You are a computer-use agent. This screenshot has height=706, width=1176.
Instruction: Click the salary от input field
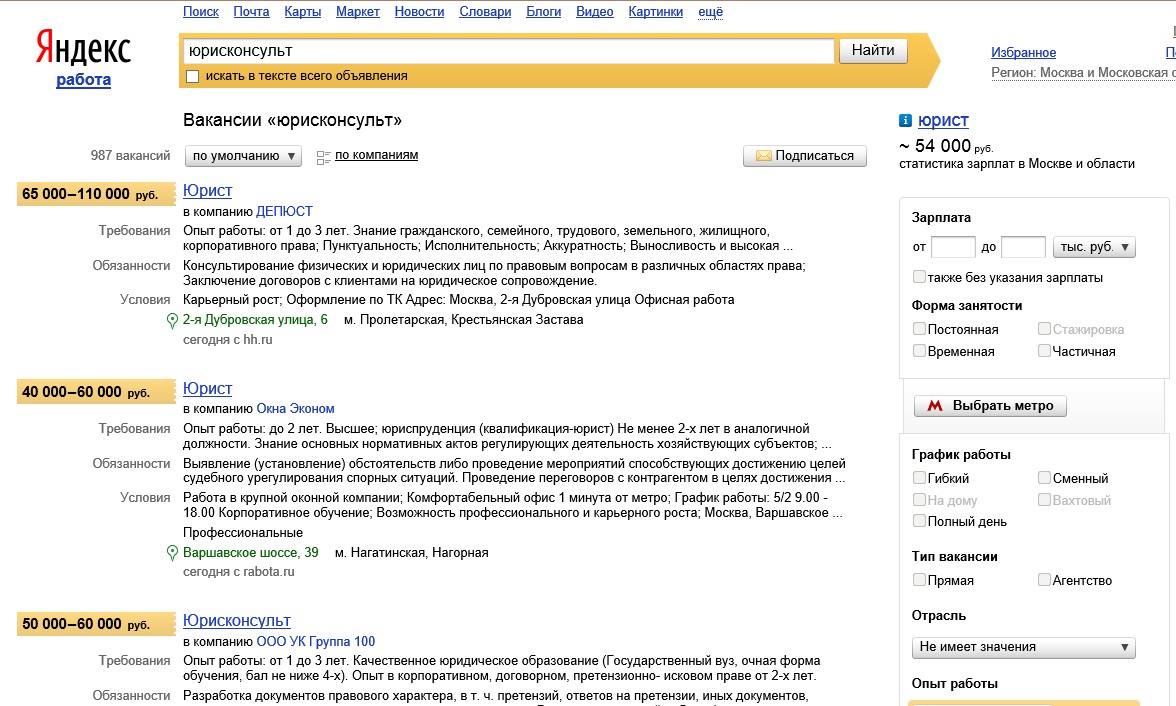952,247
